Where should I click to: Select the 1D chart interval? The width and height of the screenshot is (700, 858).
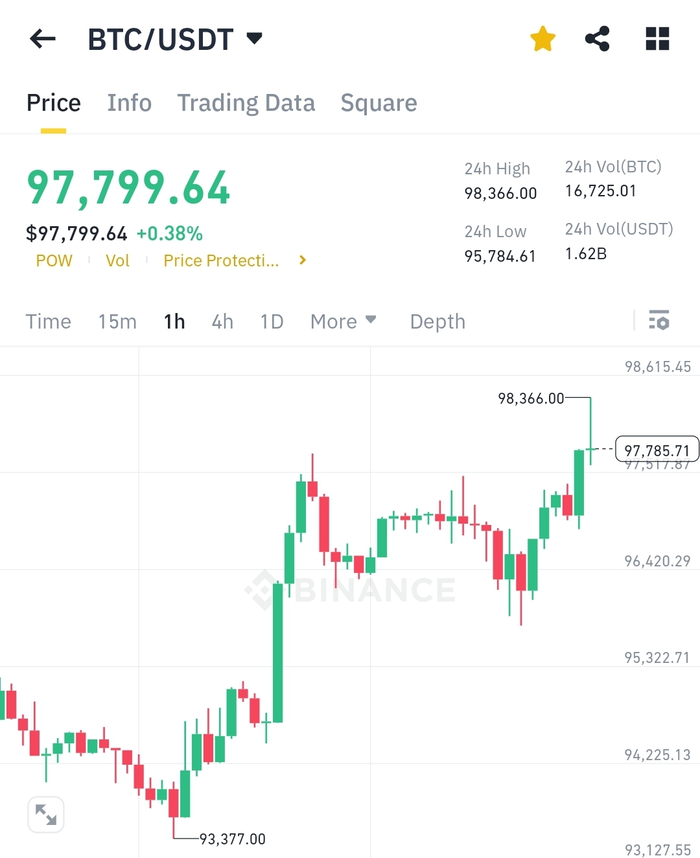272,321
